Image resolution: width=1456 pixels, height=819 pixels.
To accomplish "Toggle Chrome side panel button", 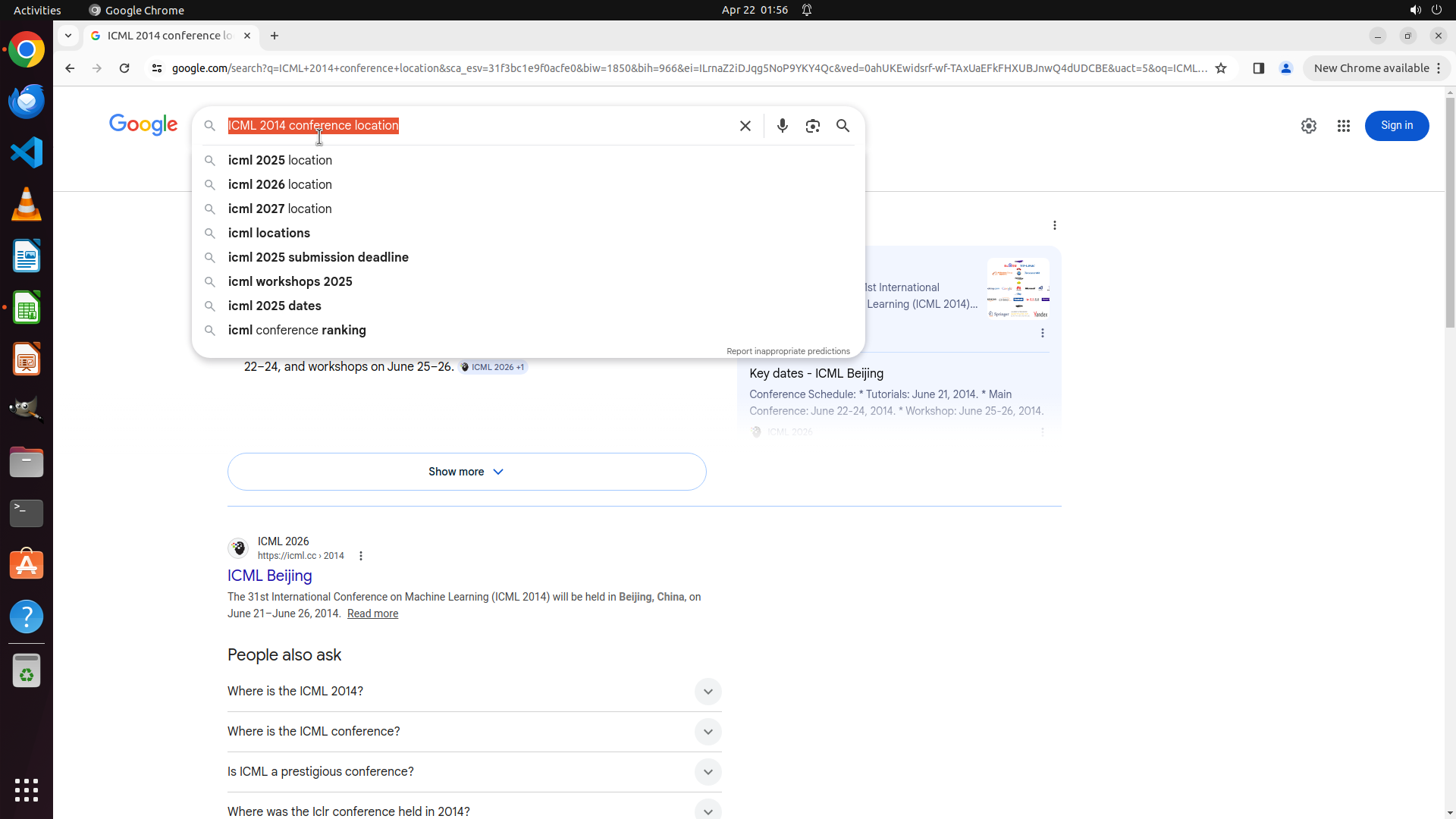I will click(1258, 68).
